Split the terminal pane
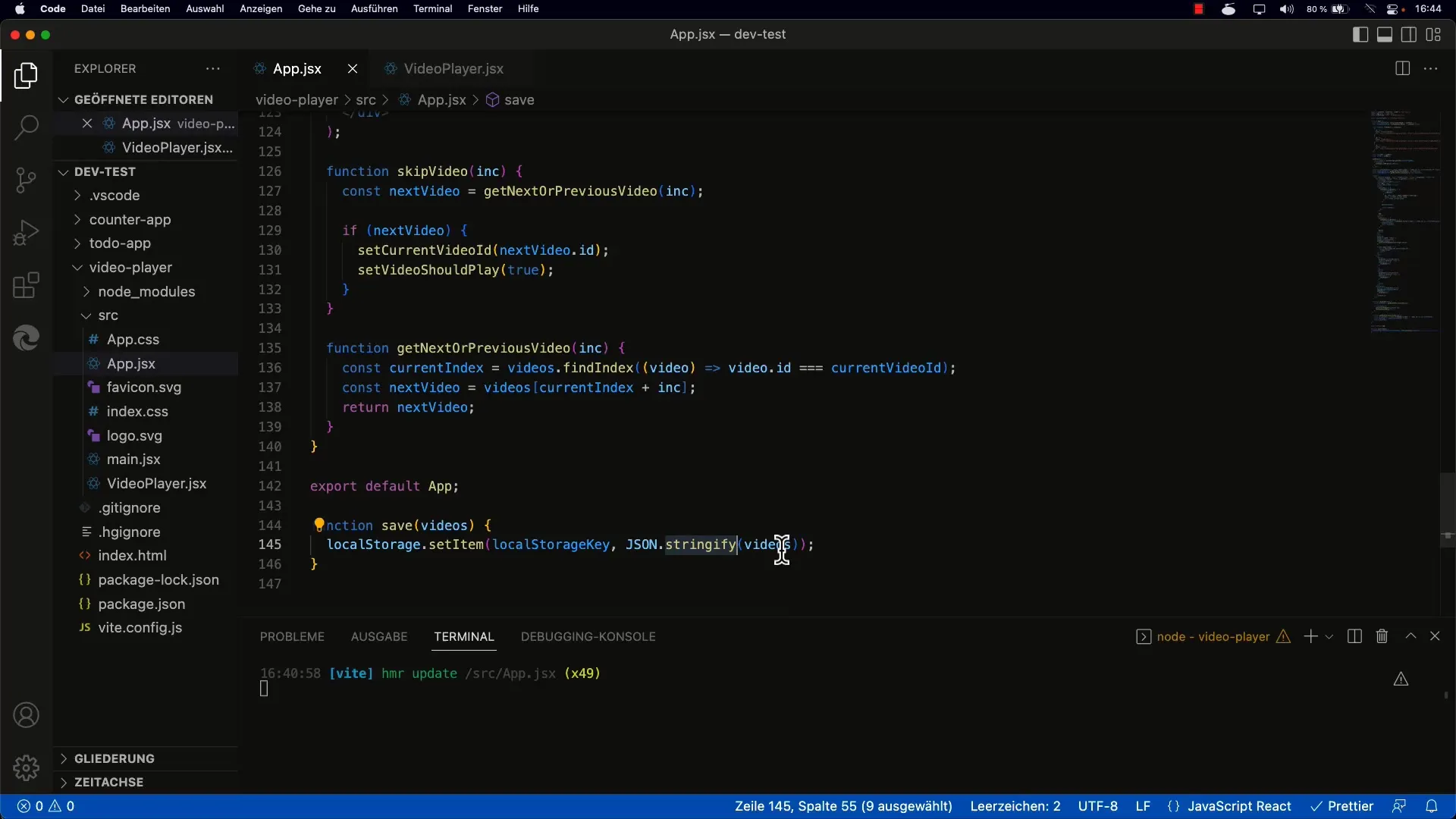The width and height of the screenshot is (1456, 819). click(x=1354, y=636)
